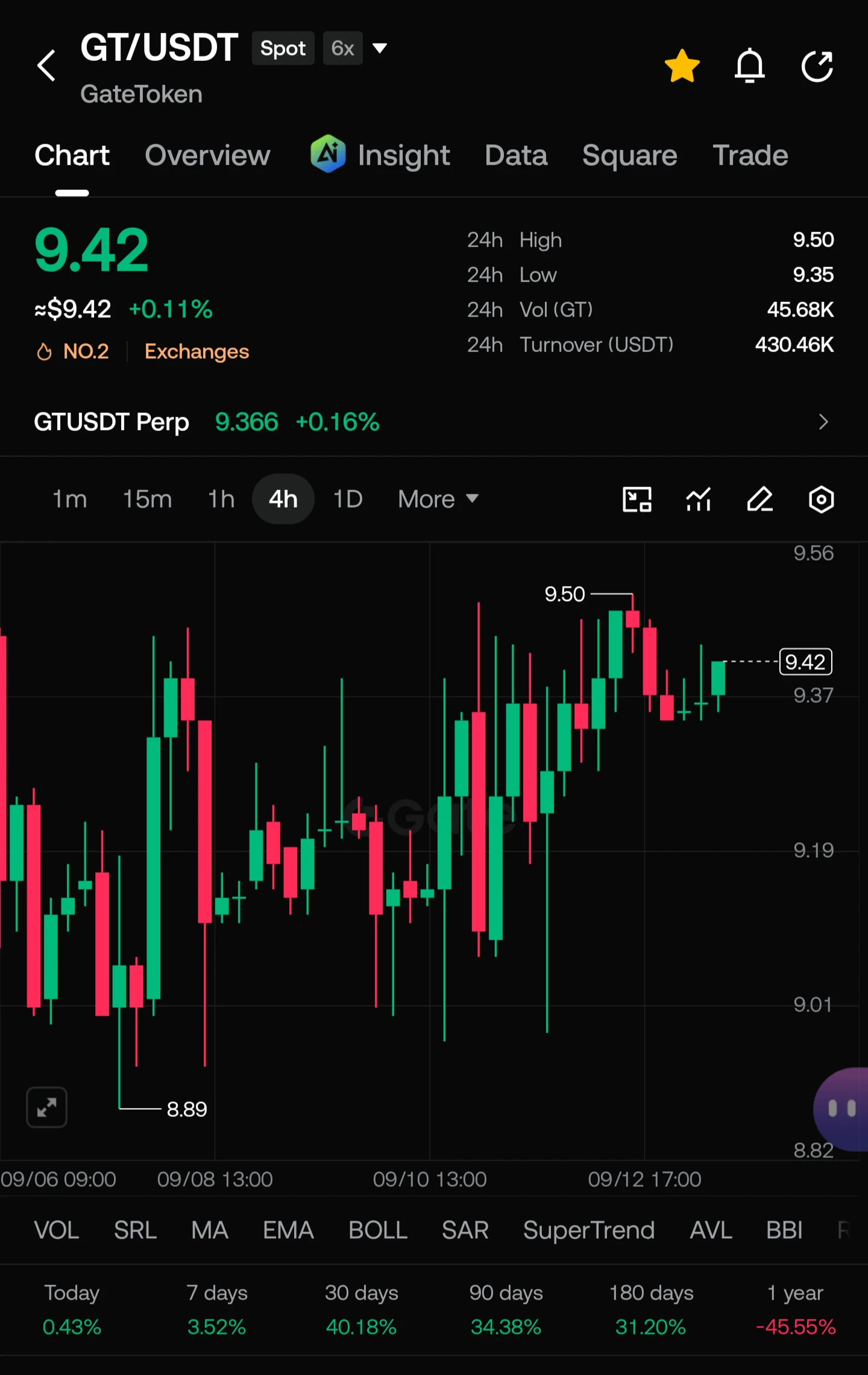Open the AI Insight icon

(x=328, y=154)
